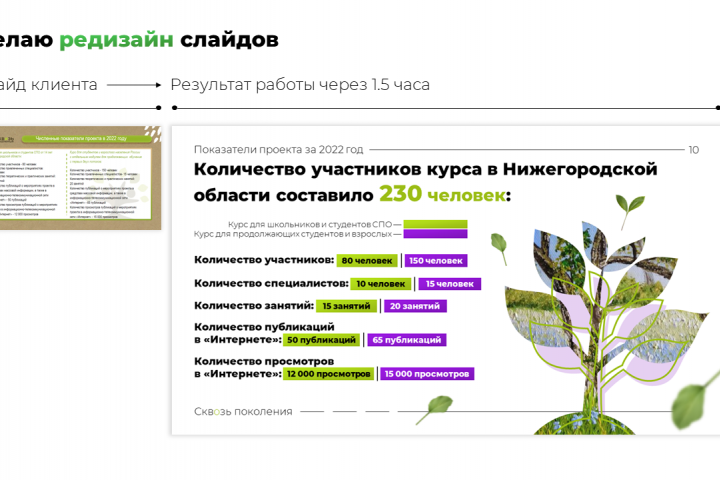Click the label 'Количество специалистов:'
This screenshot has width=720, height=480.
(x=271, y=283)
